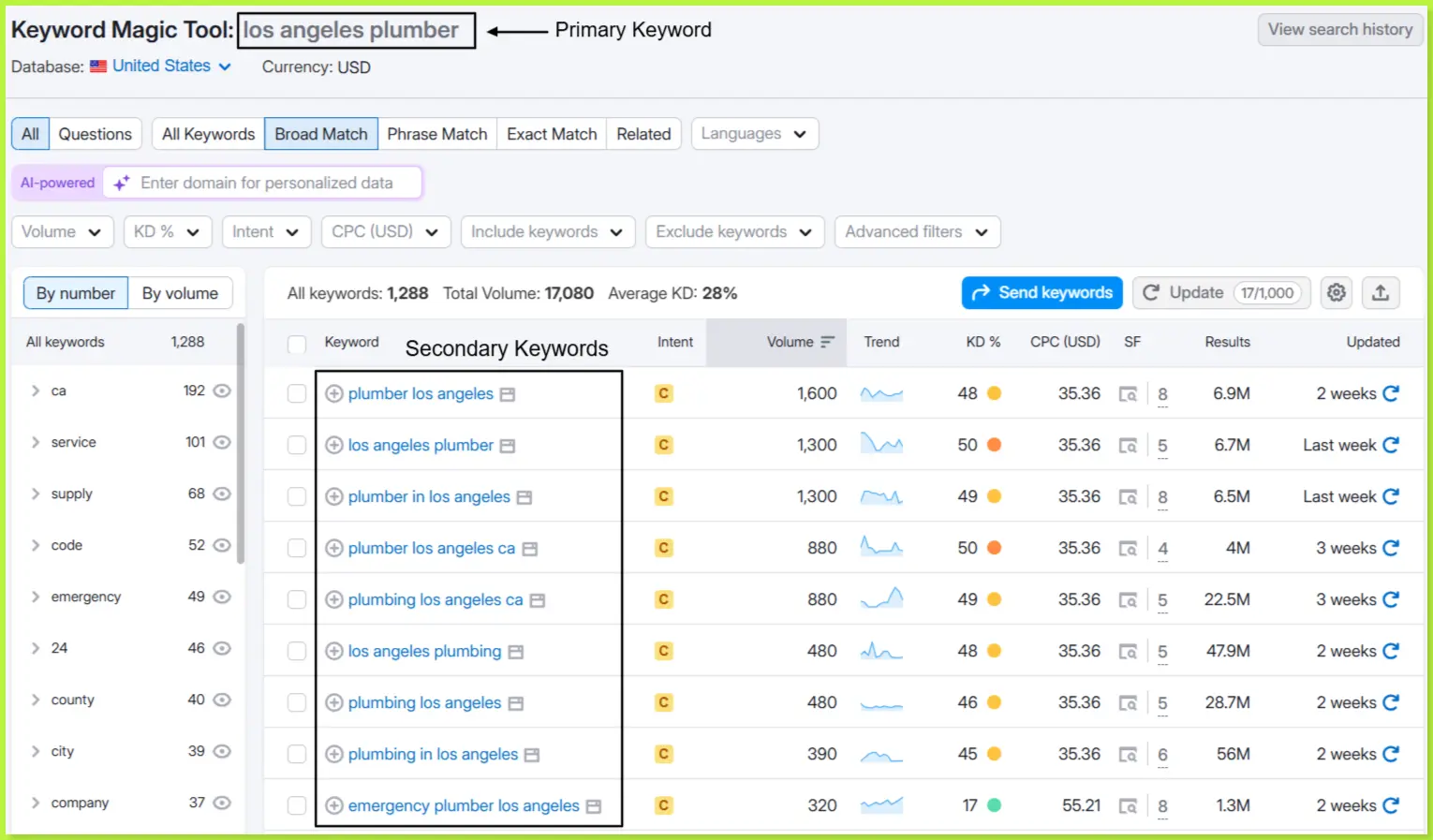Click the AI-powered sparkle icon
Viewport: 1433px width, 840px height.
coord(122,184)
